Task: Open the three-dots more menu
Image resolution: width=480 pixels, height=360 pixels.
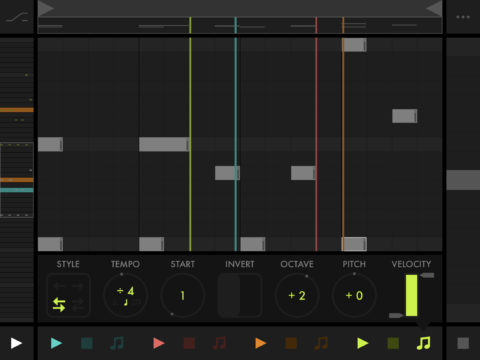Action: point(463,17)
